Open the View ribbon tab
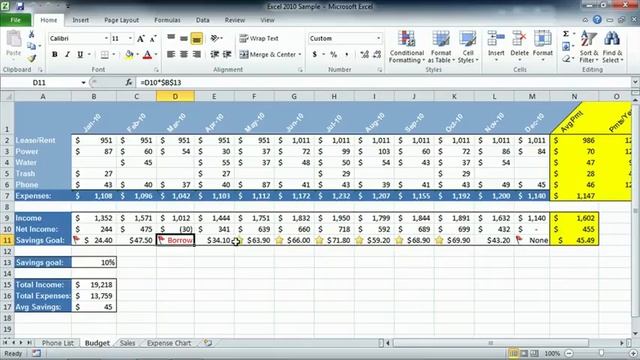The width and height of the screenshot is (640, 360). tap(267, 20)
